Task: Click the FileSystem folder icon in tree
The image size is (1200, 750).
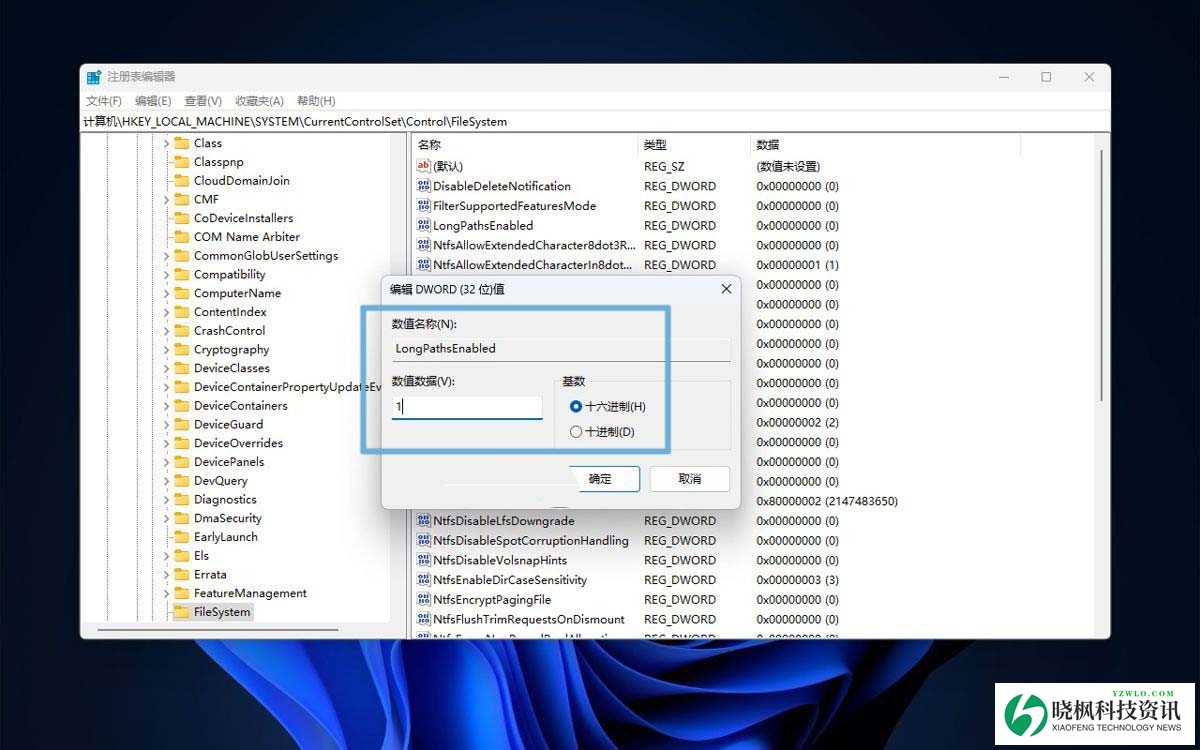Action: coord(181,612)
